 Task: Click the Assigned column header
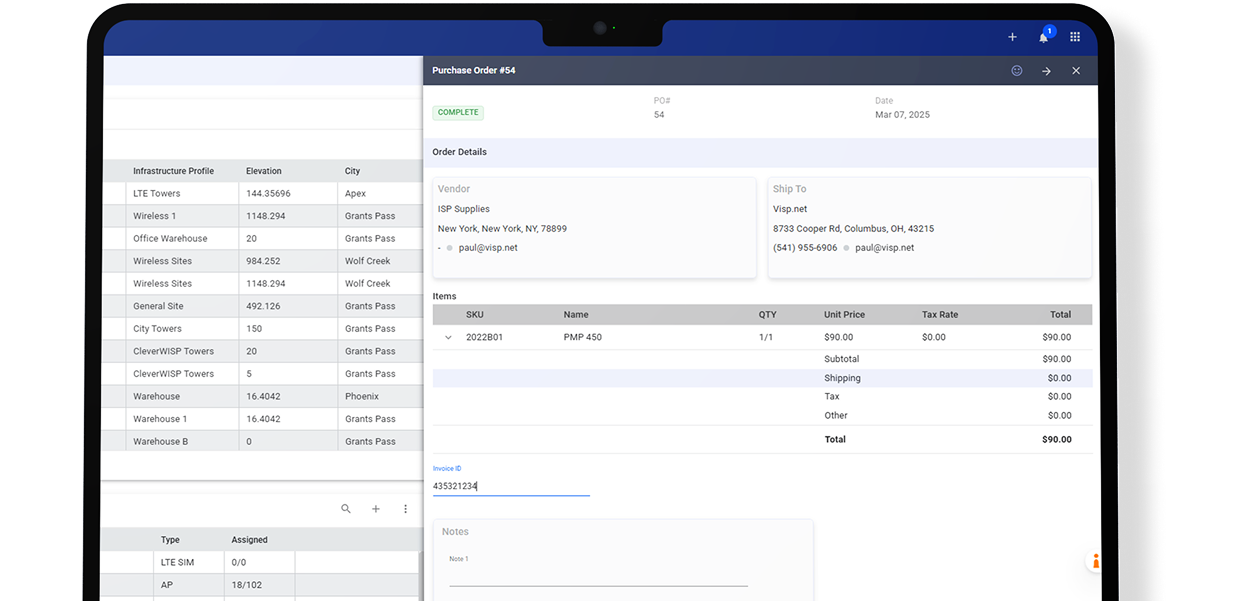pyautogui.click(x=249, y=540)
